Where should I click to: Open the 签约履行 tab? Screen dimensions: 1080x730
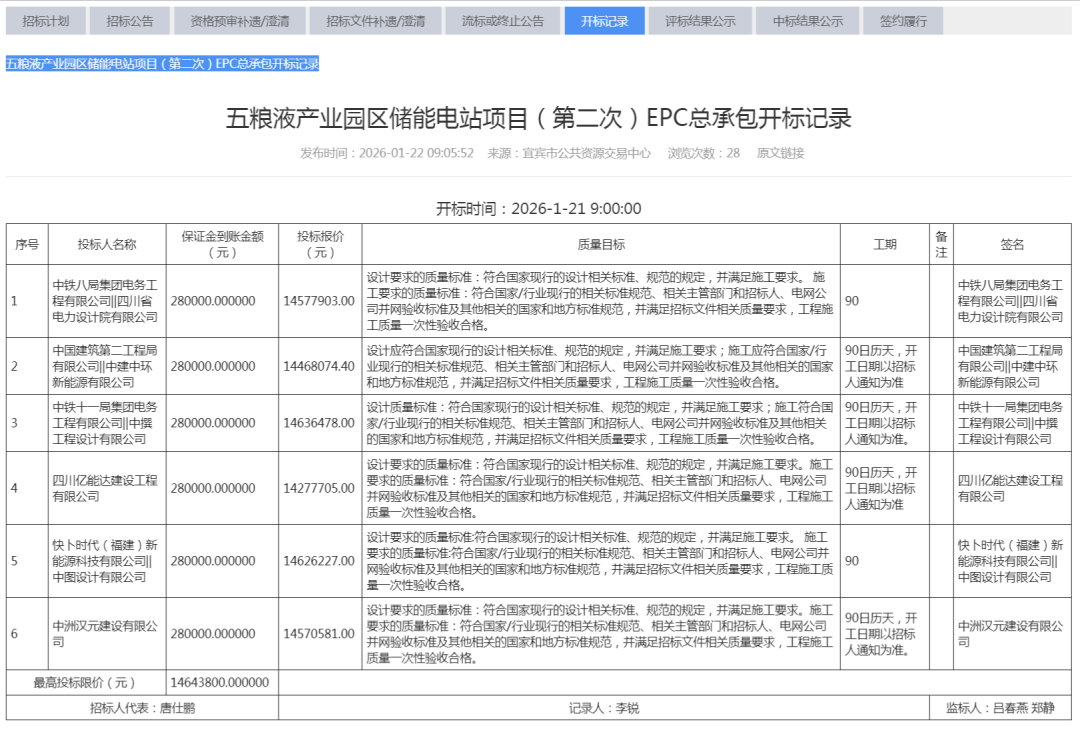point(903,21)
